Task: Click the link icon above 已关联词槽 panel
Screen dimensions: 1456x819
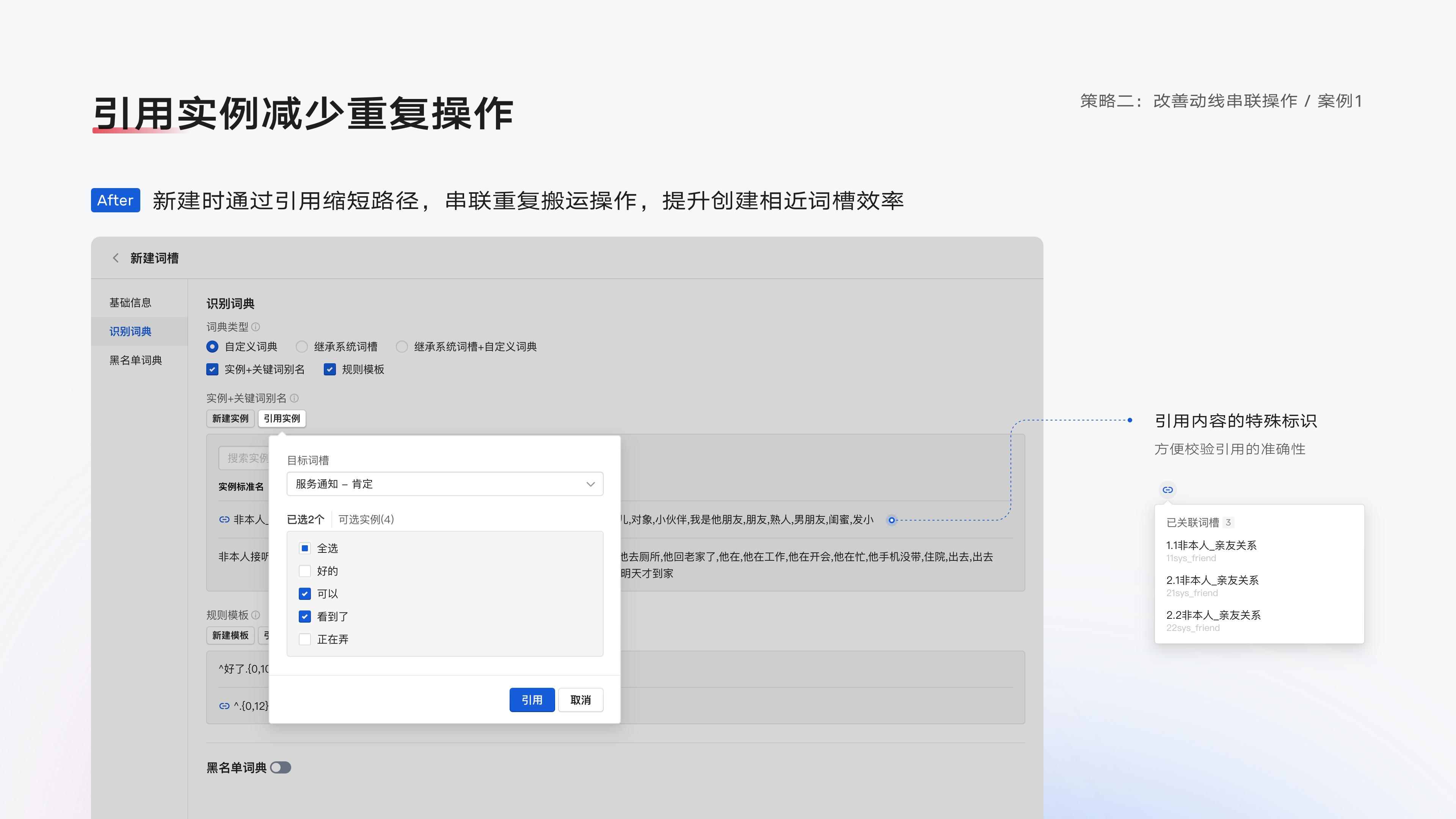Action: [1168, 490]
